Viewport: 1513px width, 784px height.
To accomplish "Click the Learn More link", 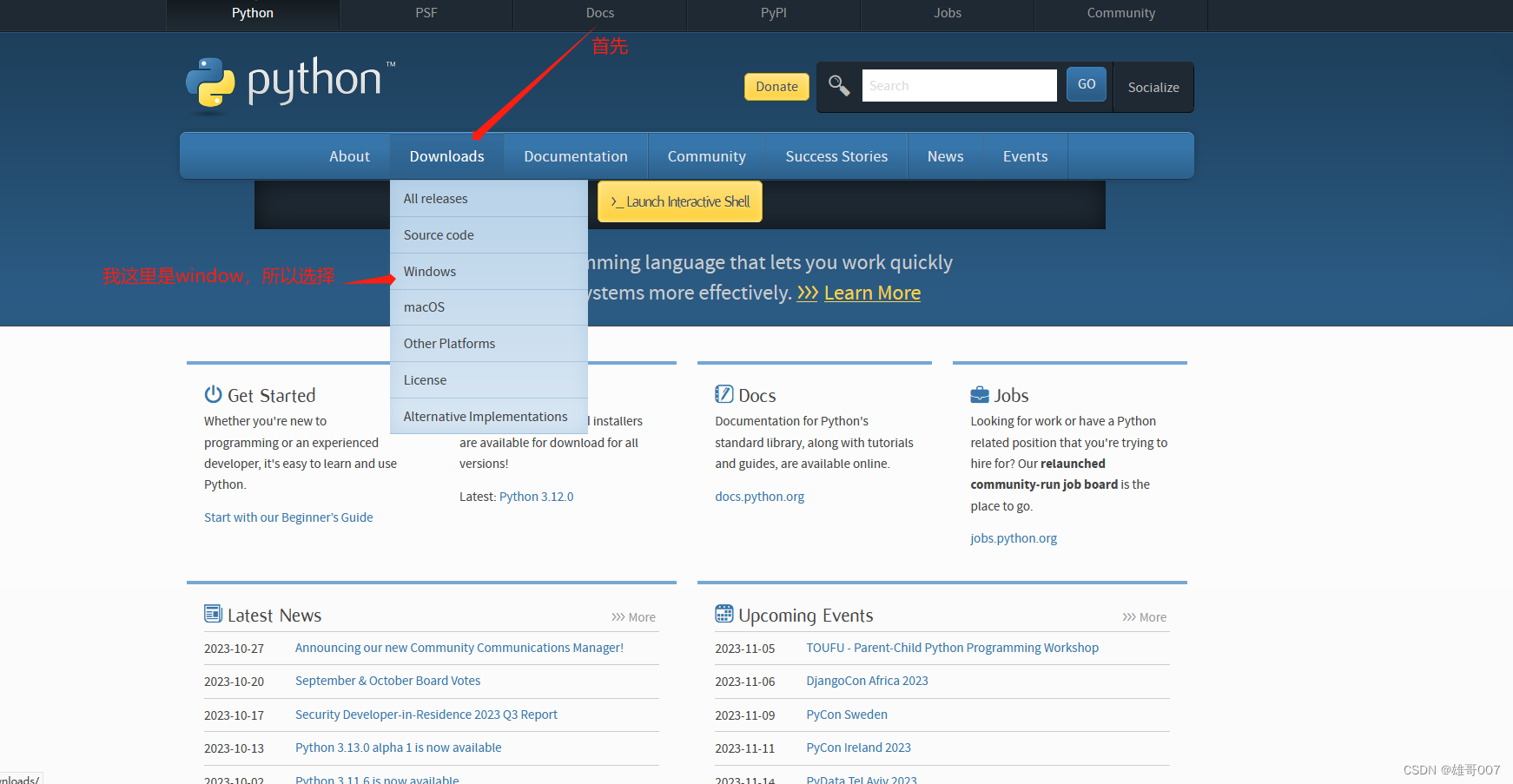I will [872, 293].
